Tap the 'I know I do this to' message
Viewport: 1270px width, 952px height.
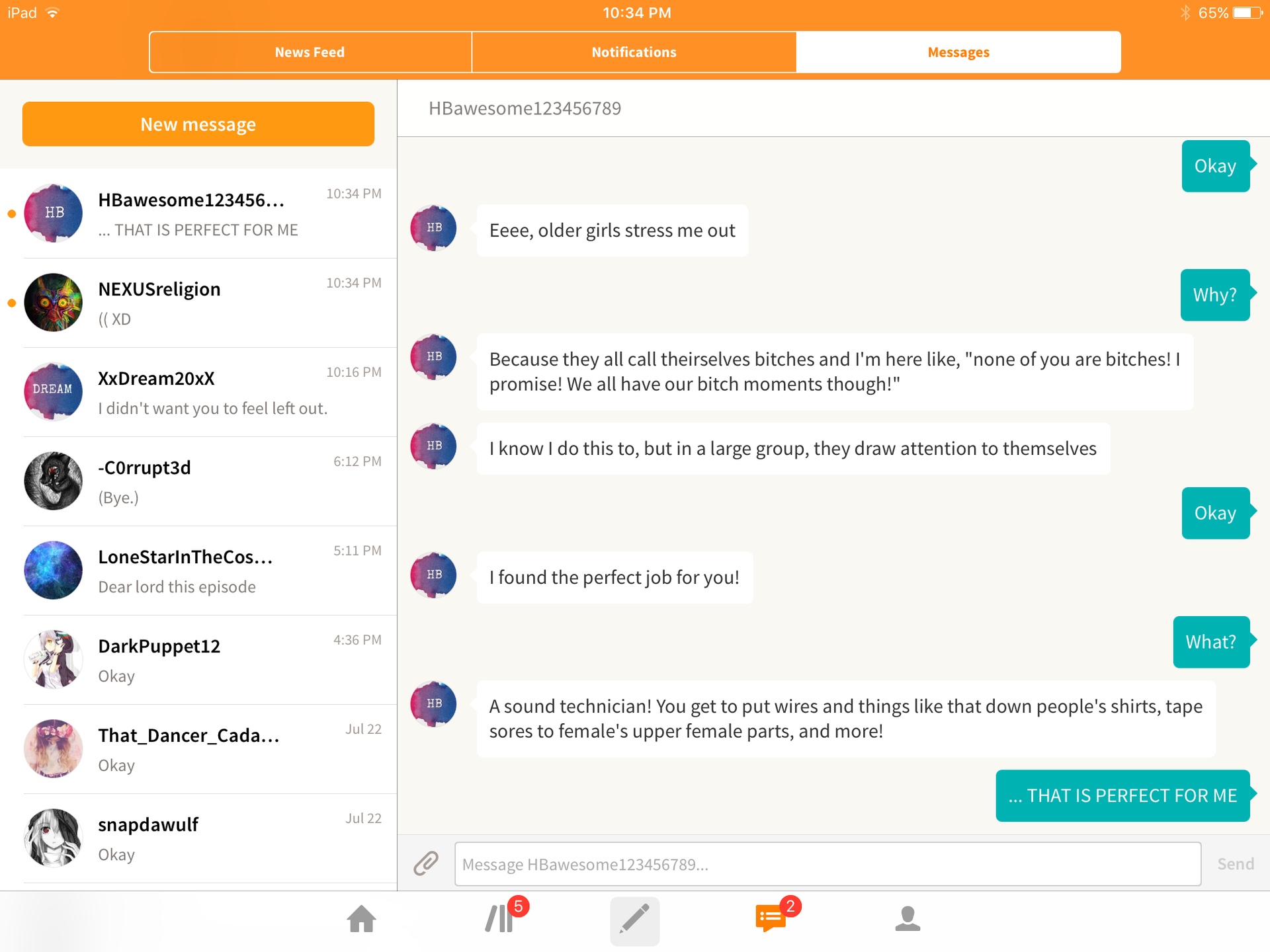(793, 448)
